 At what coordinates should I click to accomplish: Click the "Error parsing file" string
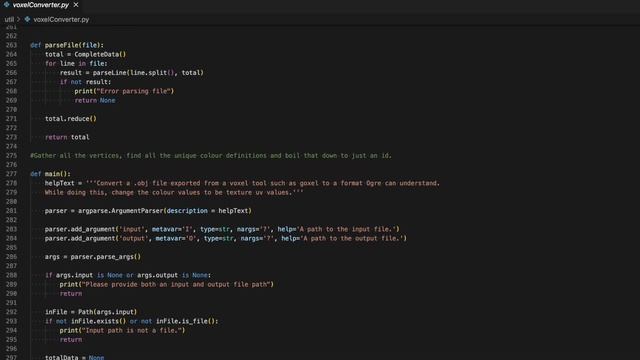coord(134,91)
